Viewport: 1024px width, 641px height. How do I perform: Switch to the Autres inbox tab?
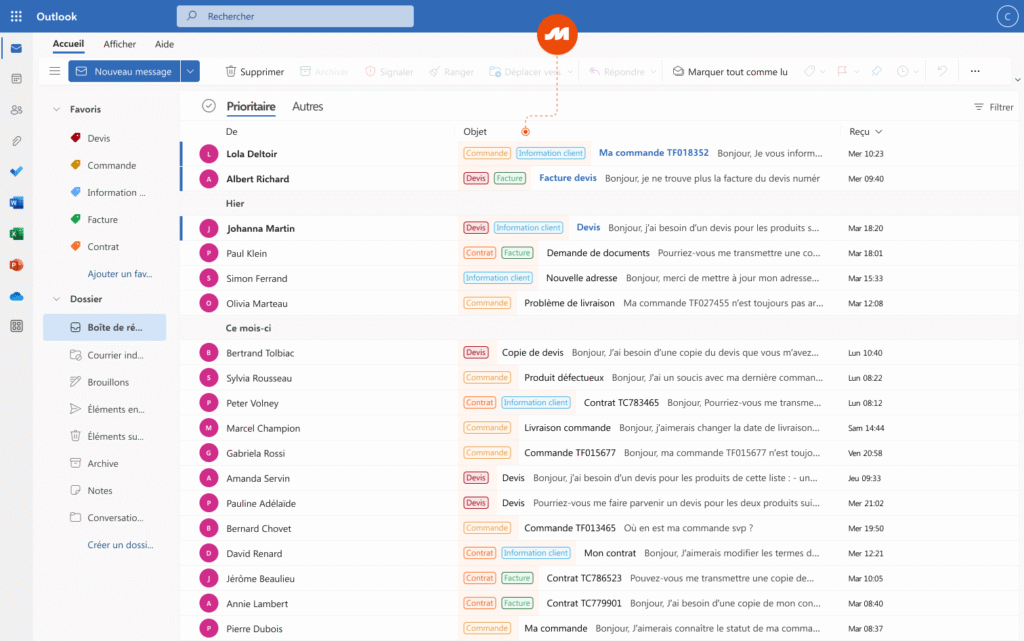pos(307,106)
